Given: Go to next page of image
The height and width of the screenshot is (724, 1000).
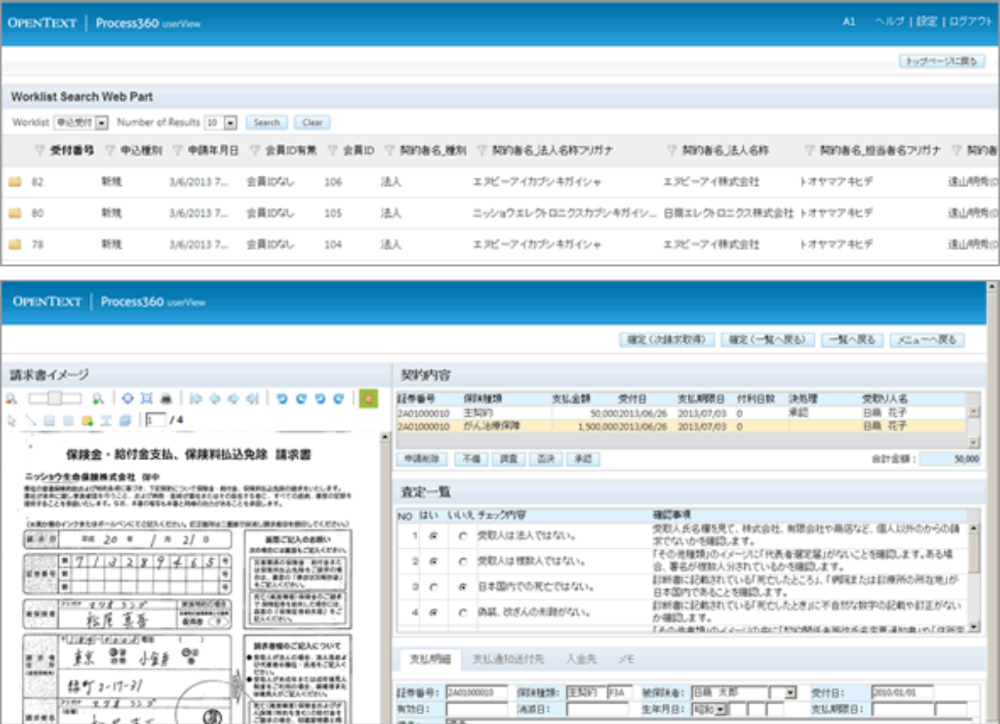Looking at the screenshot, I should (x=233, y=399).
